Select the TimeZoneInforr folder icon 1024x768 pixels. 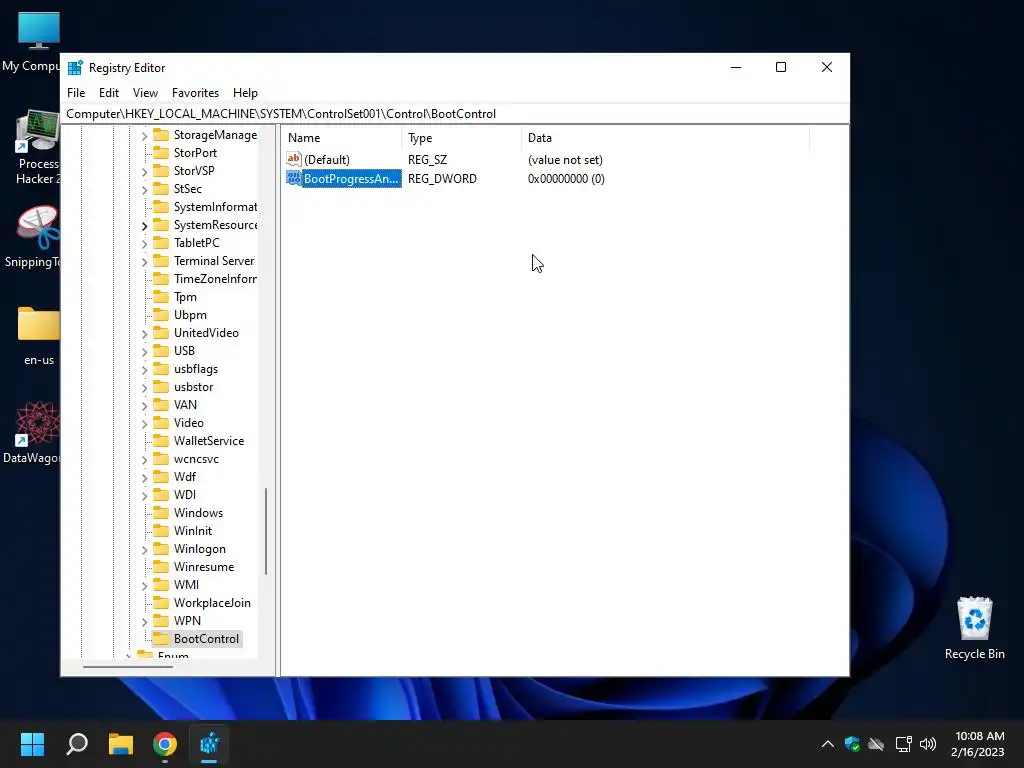click(x=161, y=279)
